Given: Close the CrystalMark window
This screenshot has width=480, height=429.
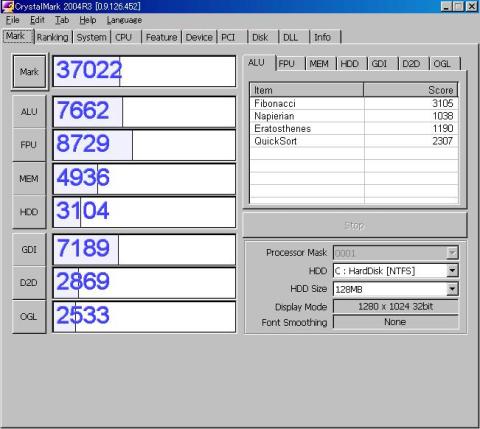Looking at the screenshot, I should pyautogui.click(x=472, y=6).
